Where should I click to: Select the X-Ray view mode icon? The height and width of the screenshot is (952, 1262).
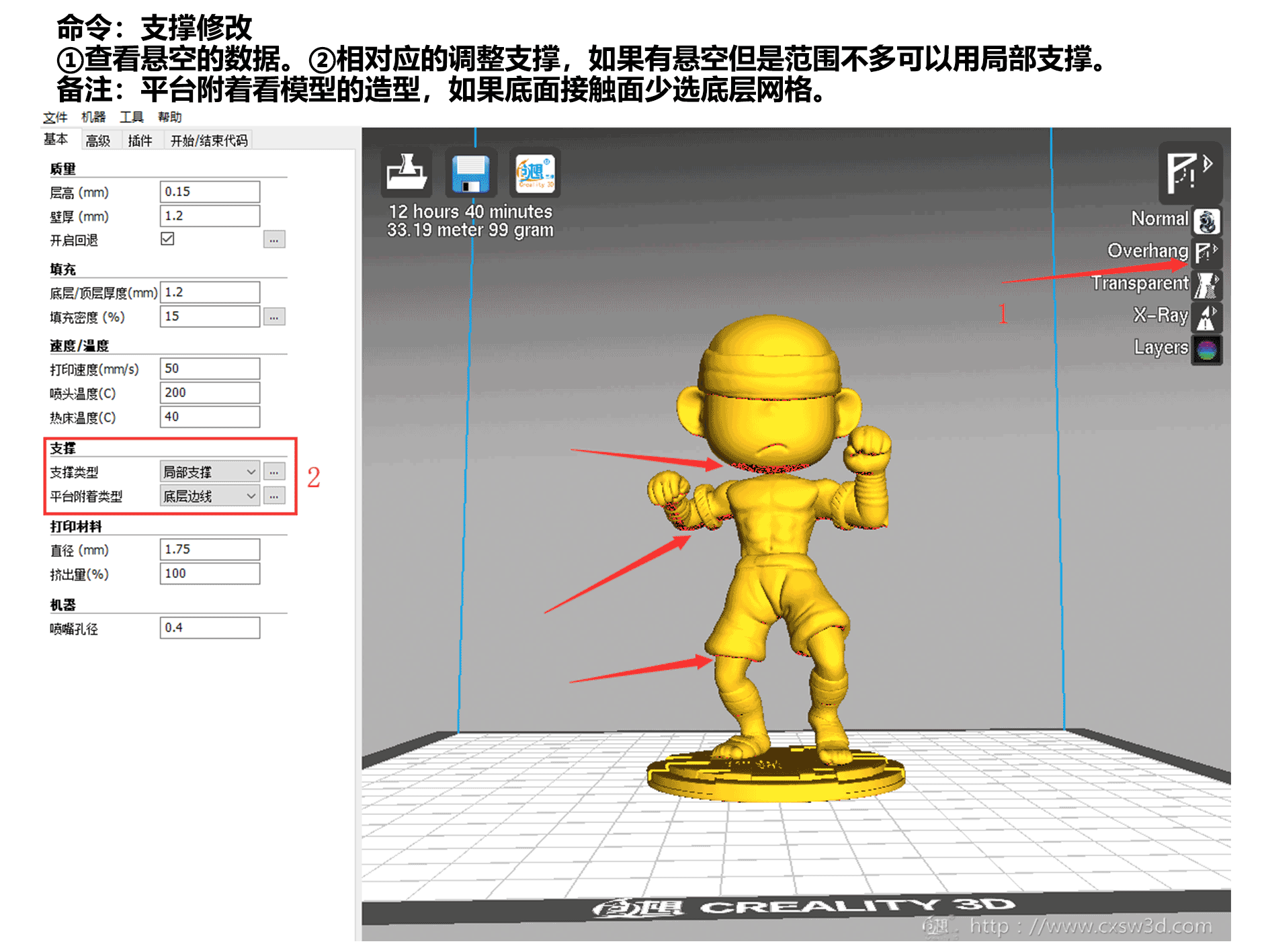click(x=1207, y=317)
